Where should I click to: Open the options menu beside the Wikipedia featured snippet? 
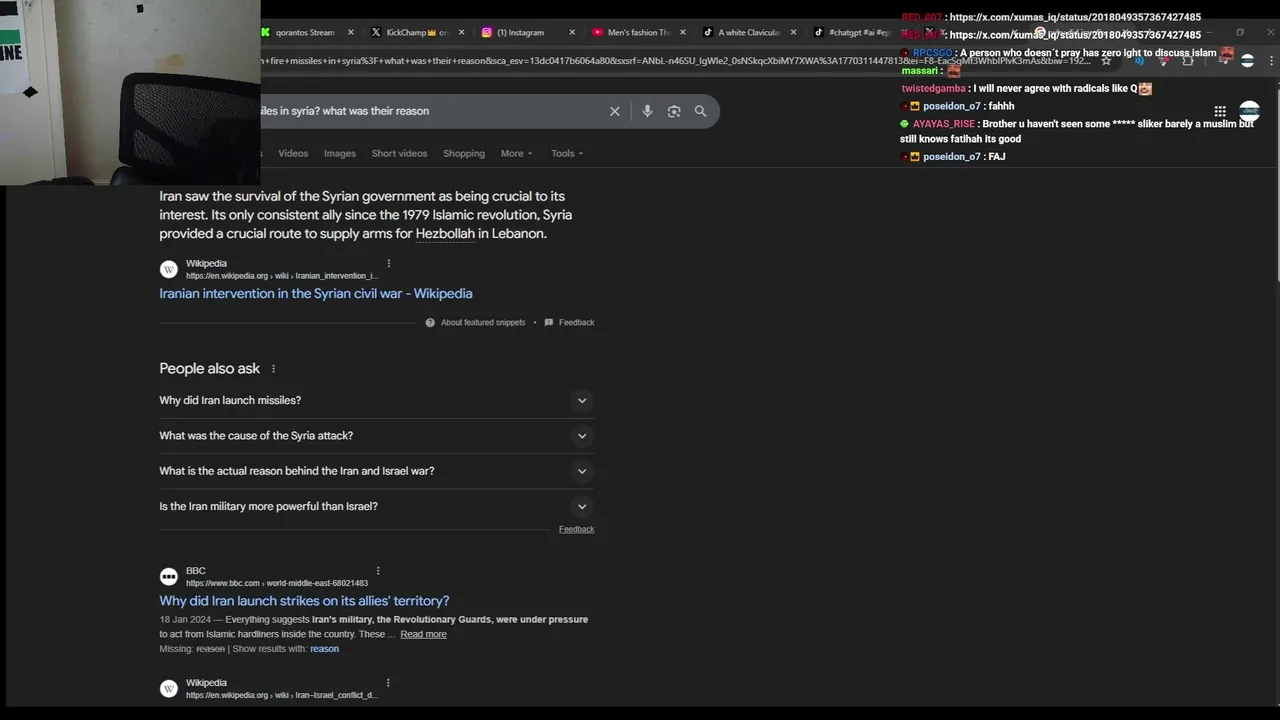(388, 264)
